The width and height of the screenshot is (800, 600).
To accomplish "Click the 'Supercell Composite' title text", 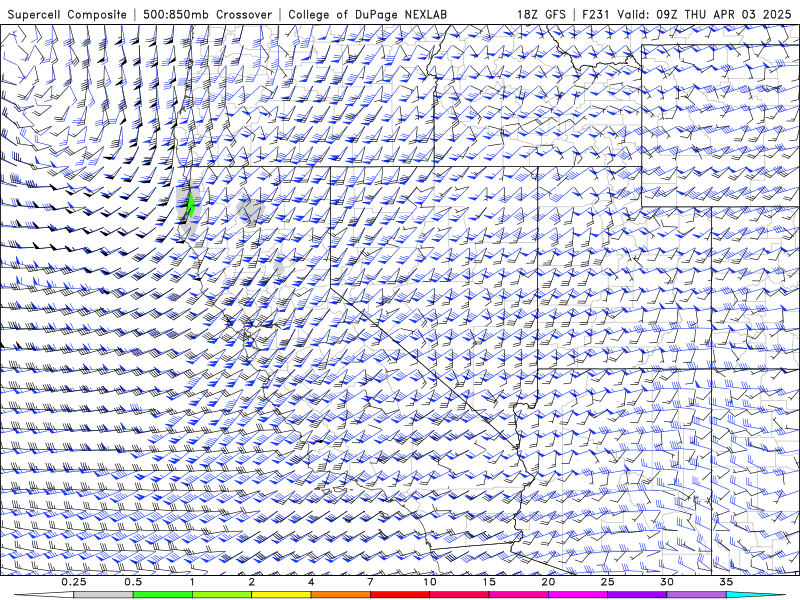I will pyautogui.click(x=67, y=15).
